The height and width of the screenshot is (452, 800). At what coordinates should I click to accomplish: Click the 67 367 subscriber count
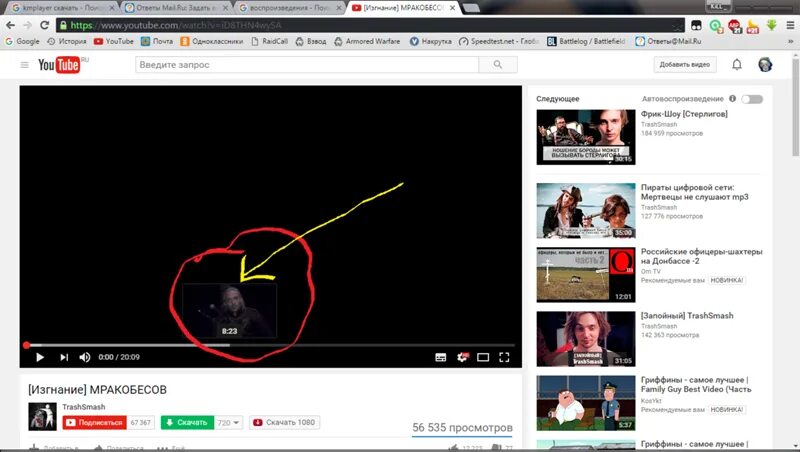140,422
